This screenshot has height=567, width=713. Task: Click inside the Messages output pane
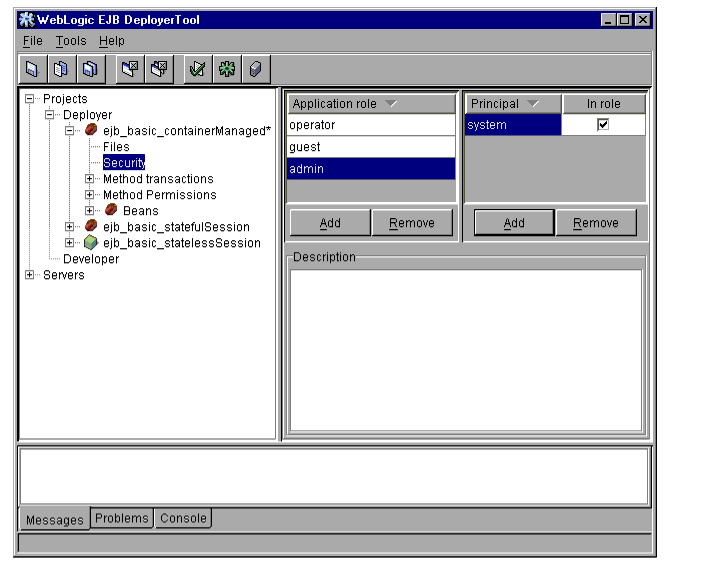point(334,477)
